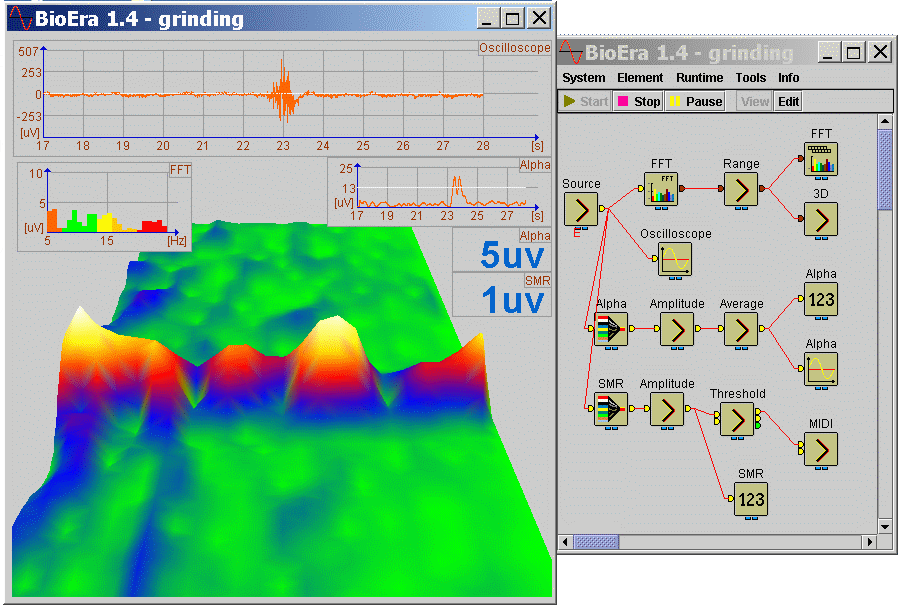Select the SMR numeric 123 display node

point(751,499)
